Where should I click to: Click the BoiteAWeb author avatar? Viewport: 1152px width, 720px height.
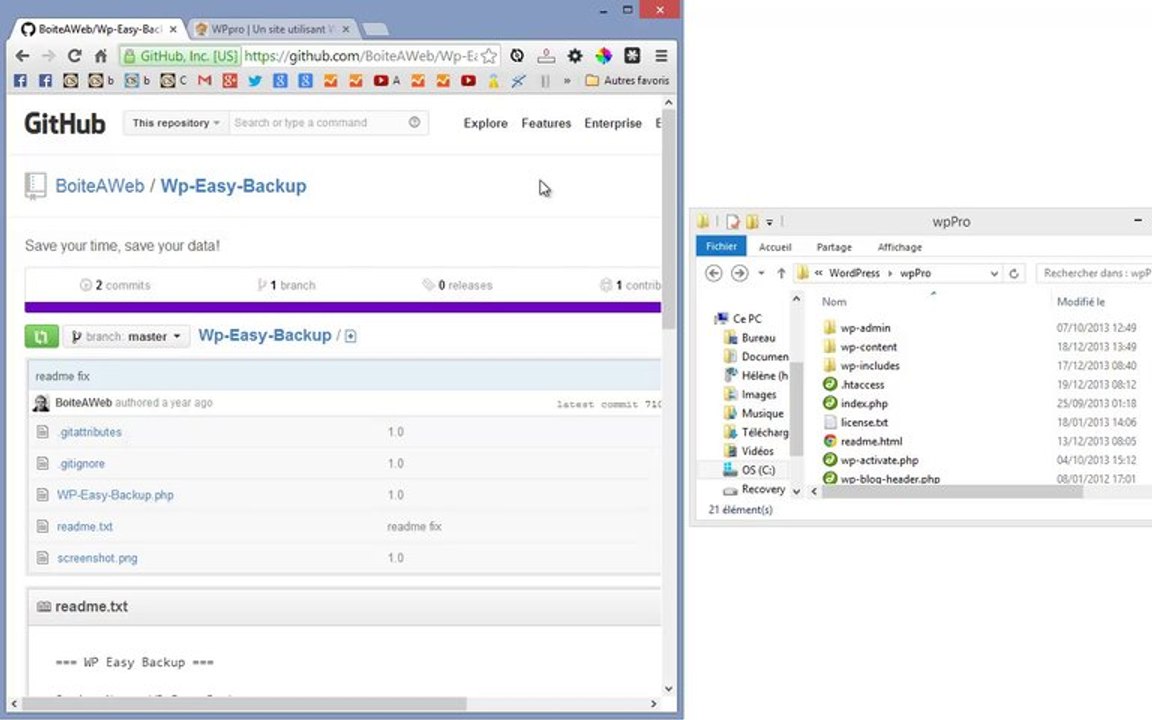[41, 403]
